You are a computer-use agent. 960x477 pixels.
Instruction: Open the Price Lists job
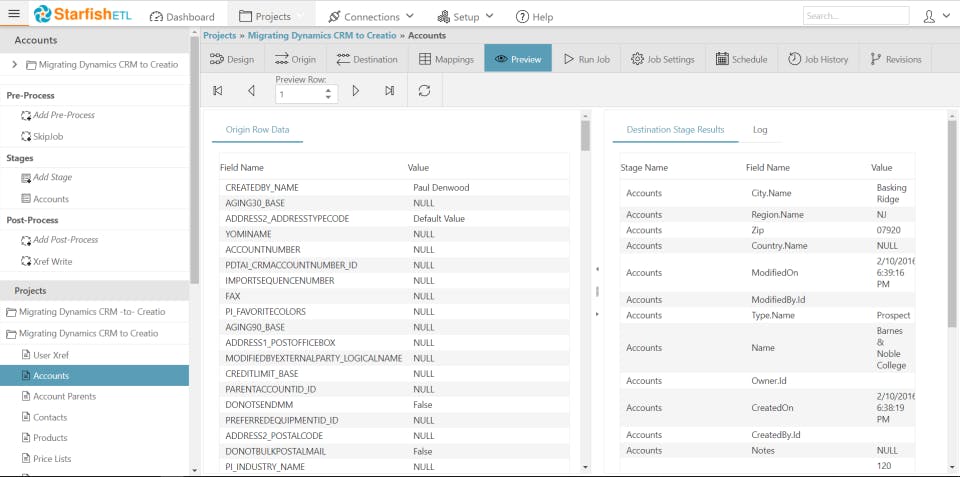(52, 459)
